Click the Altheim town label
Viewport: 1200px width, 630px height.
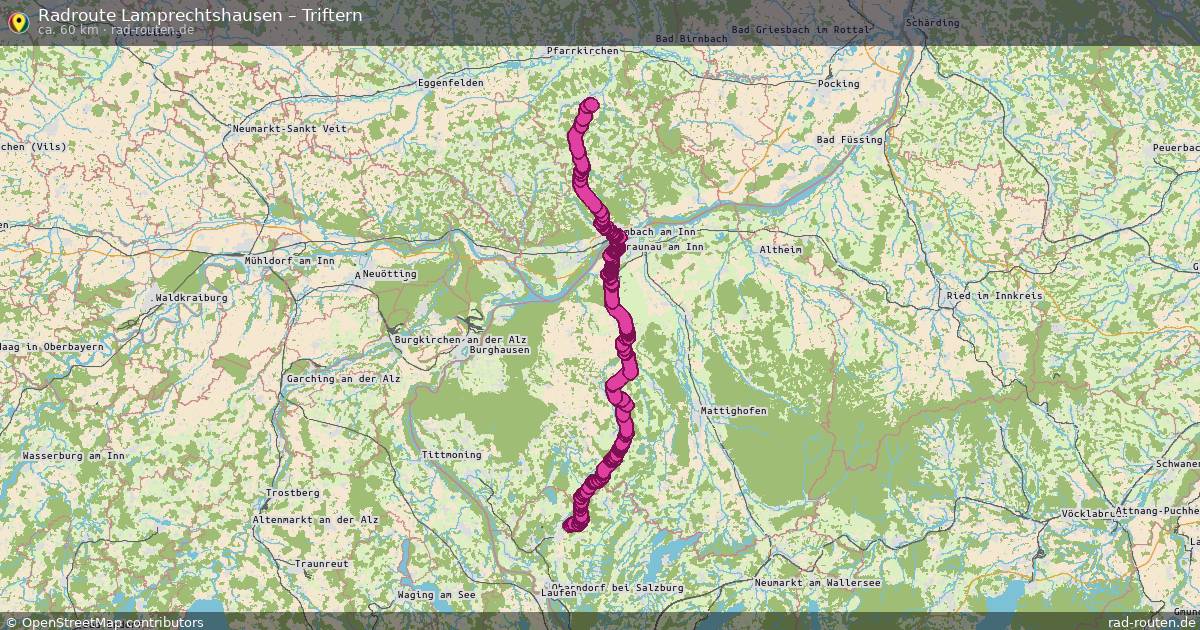[x=781, y=249]
